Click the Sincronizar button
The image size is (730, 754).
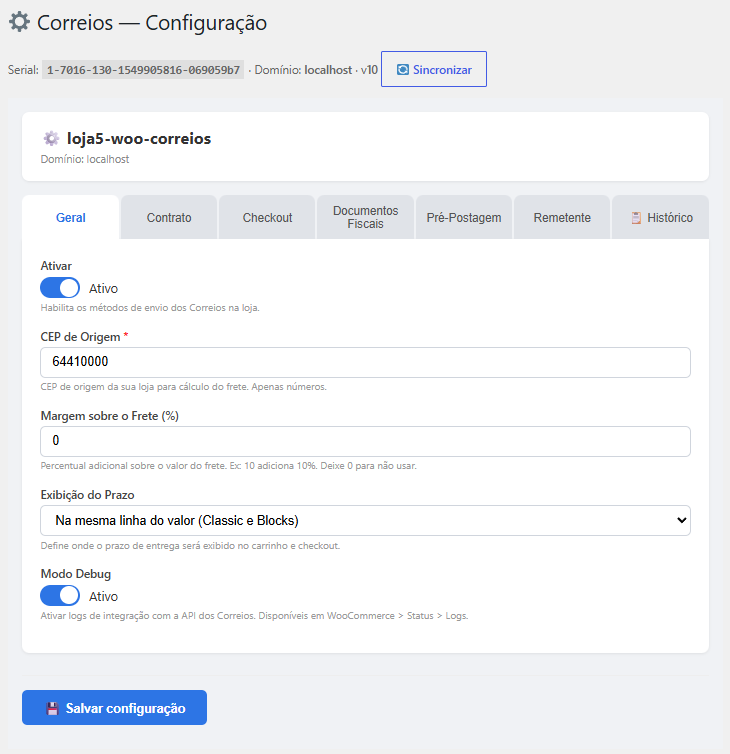(x=434, y=69)
